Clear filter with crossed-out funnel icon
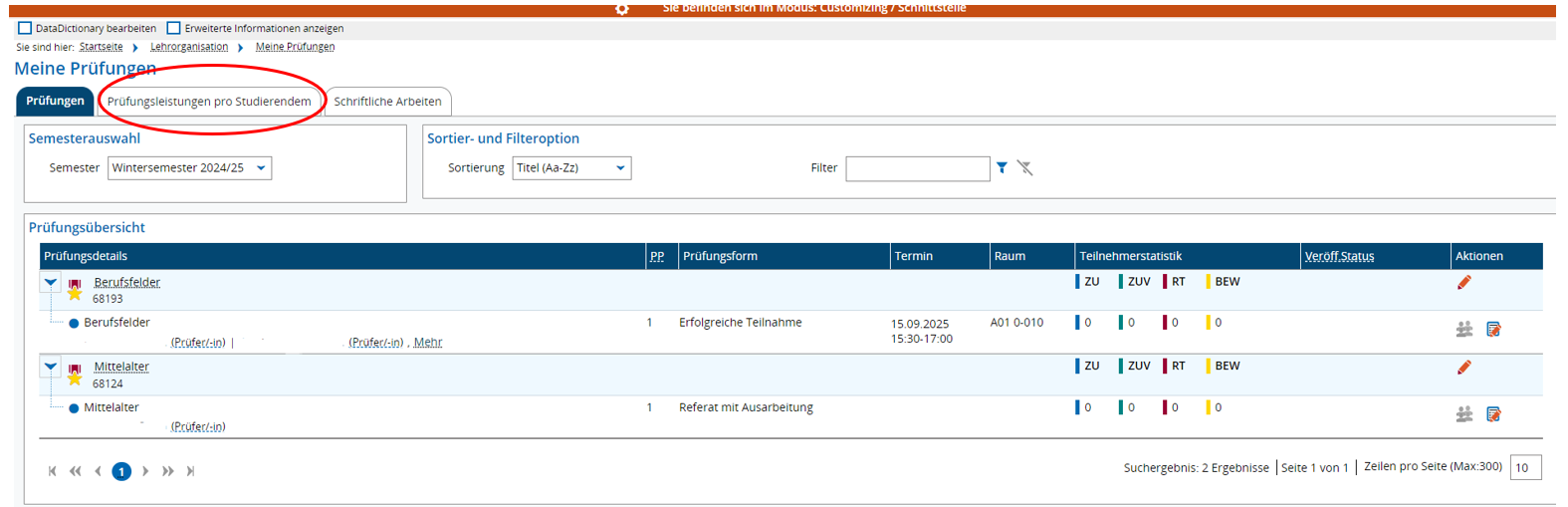 coord(1024,168)
